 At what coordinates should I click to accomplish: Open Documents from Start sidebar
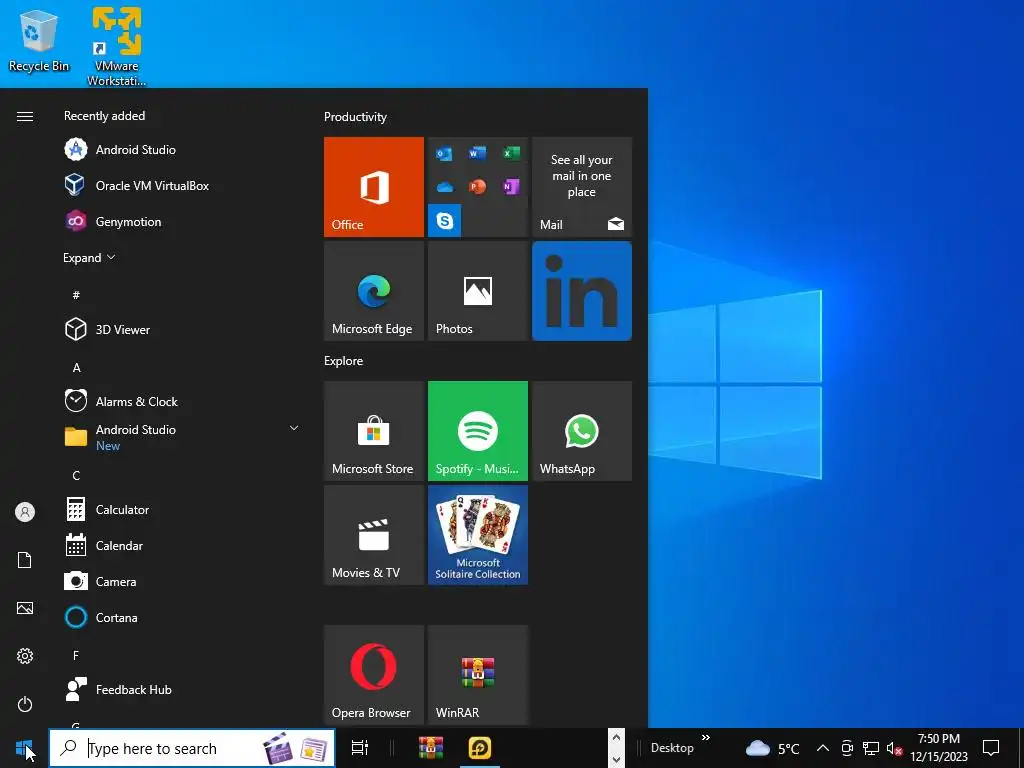(25, 560)
